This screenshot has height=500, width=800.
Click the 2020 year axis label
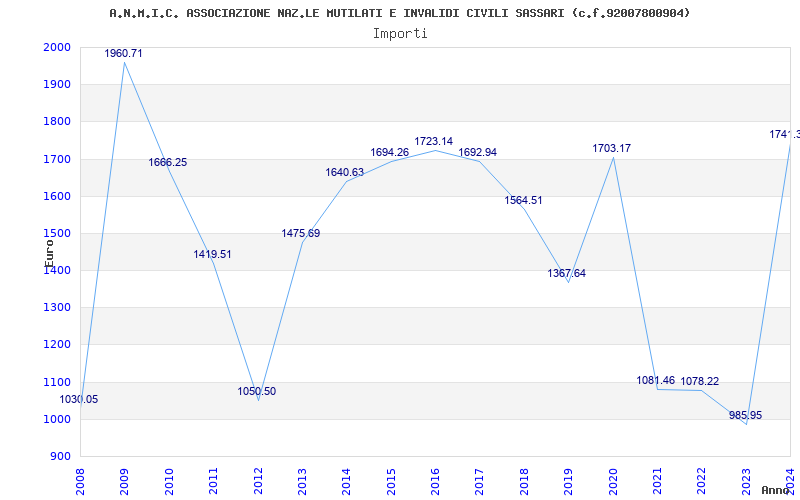(613, 481)
